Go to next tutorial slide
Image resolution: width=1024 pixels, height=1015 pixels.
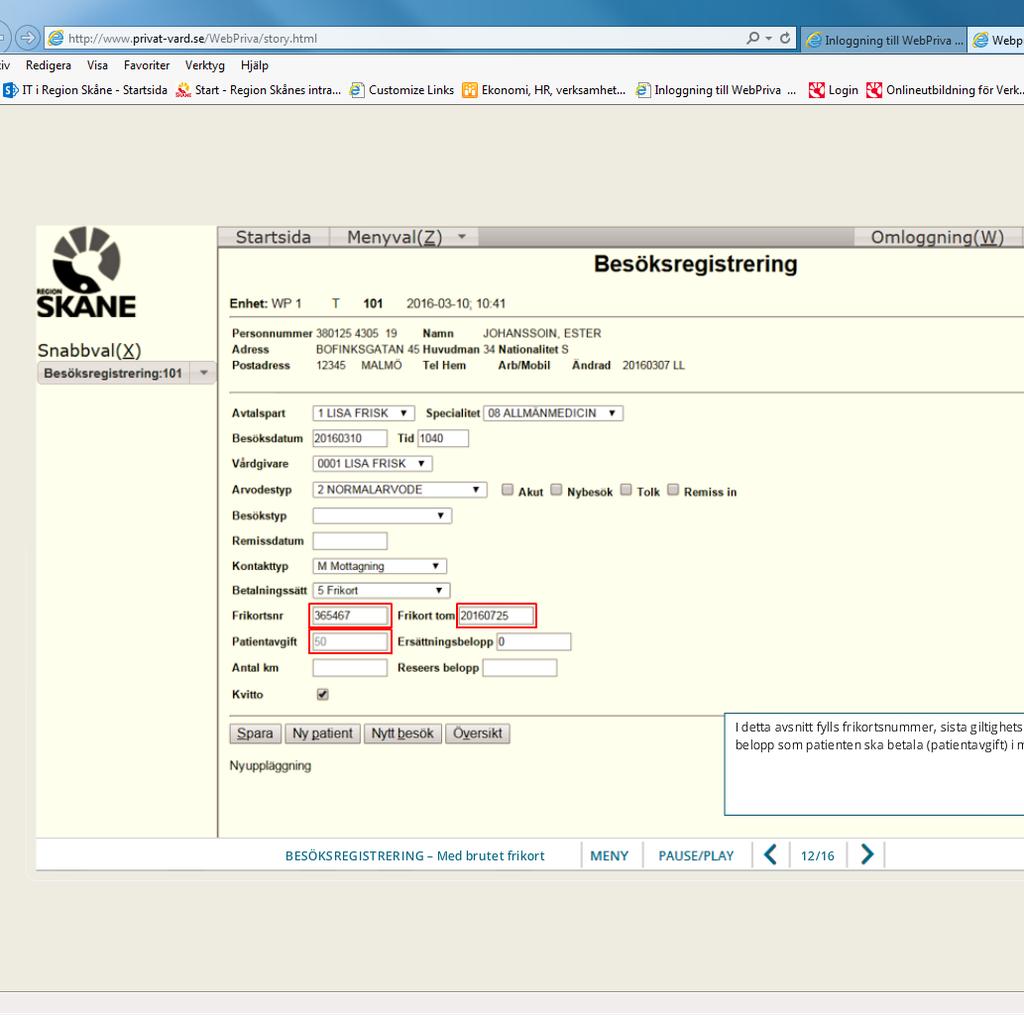coord(867,854)
